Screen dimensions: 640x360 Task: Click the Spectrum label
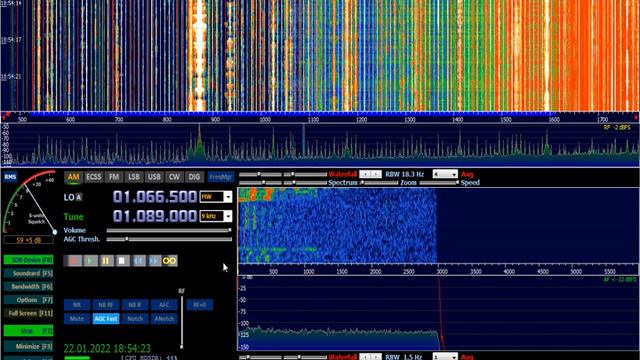(x=343, y=183)
